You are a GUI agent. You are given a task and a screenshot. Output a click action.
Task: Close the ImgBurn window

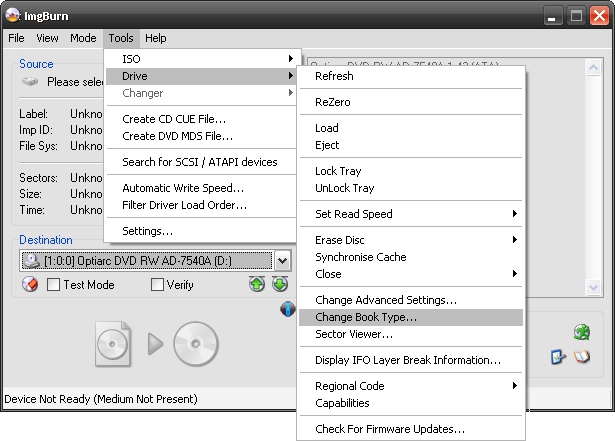599,16
